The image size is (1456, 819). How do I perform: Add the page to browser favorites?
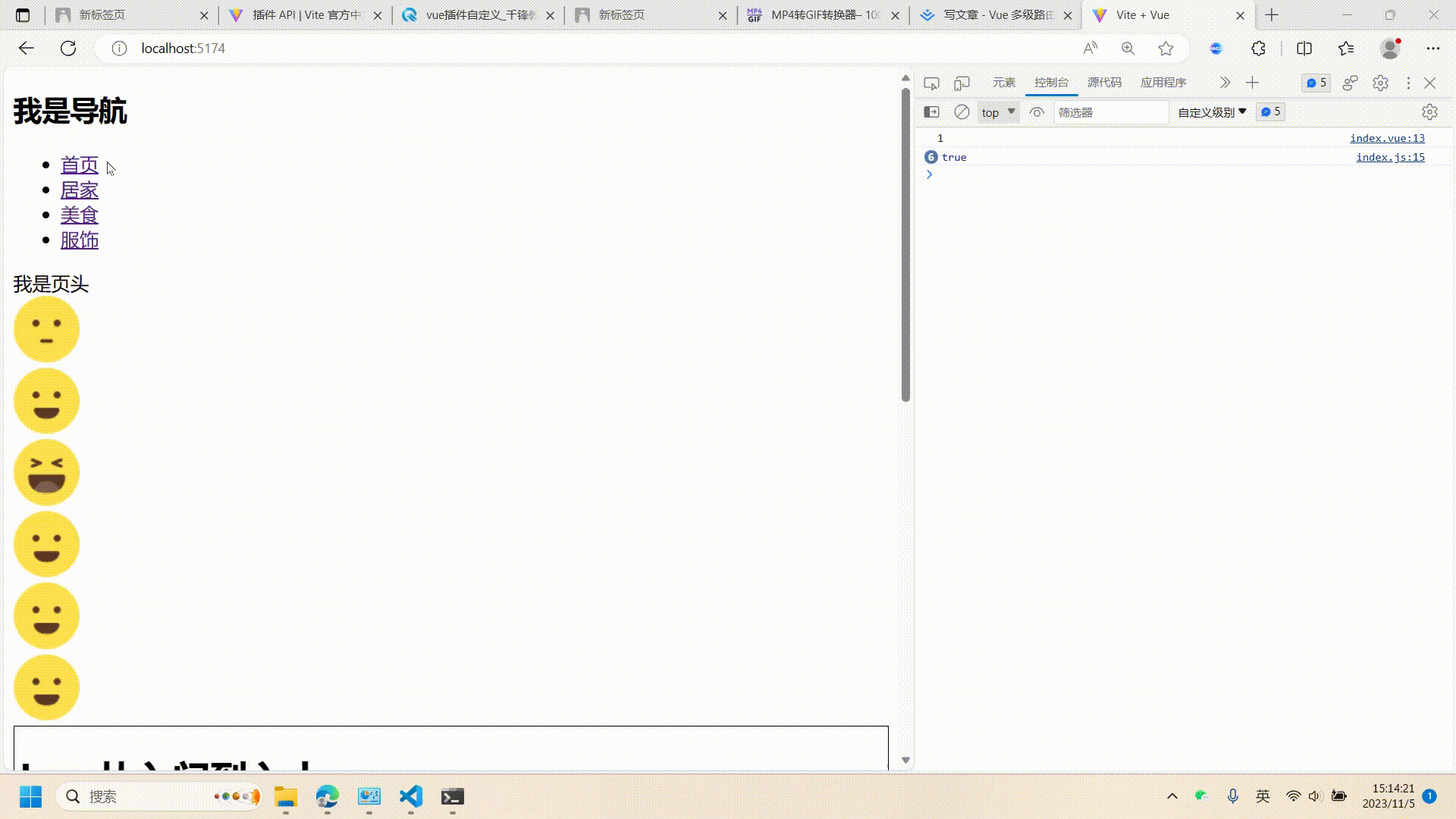[1166, 48]
